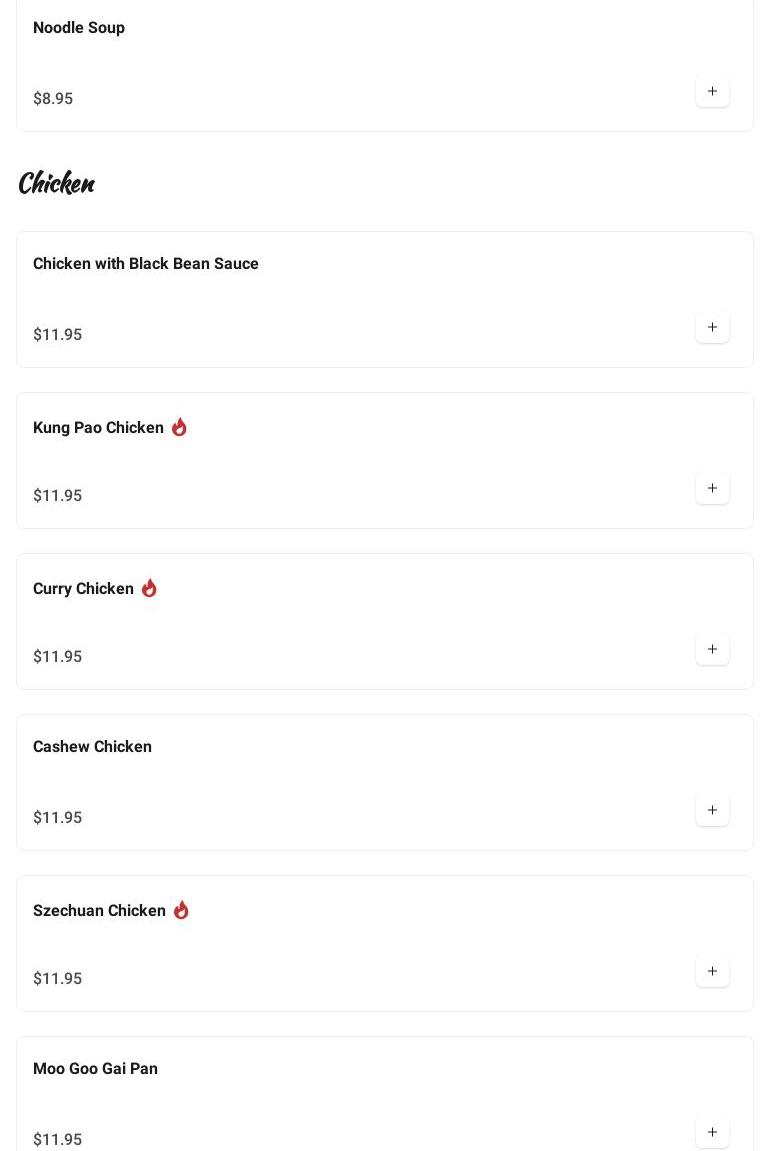Add Kung Pao Chicken to cart
The image size is (770, 1151).
tap(712, 488)
